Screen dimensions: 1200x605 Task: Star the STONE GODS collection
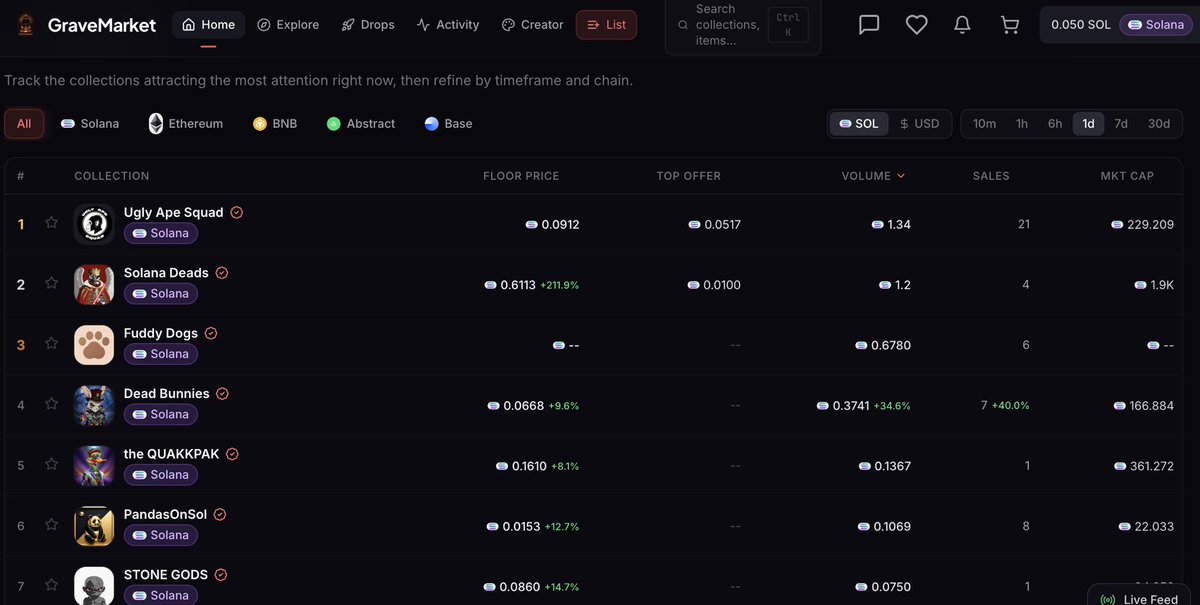[51, 585]
